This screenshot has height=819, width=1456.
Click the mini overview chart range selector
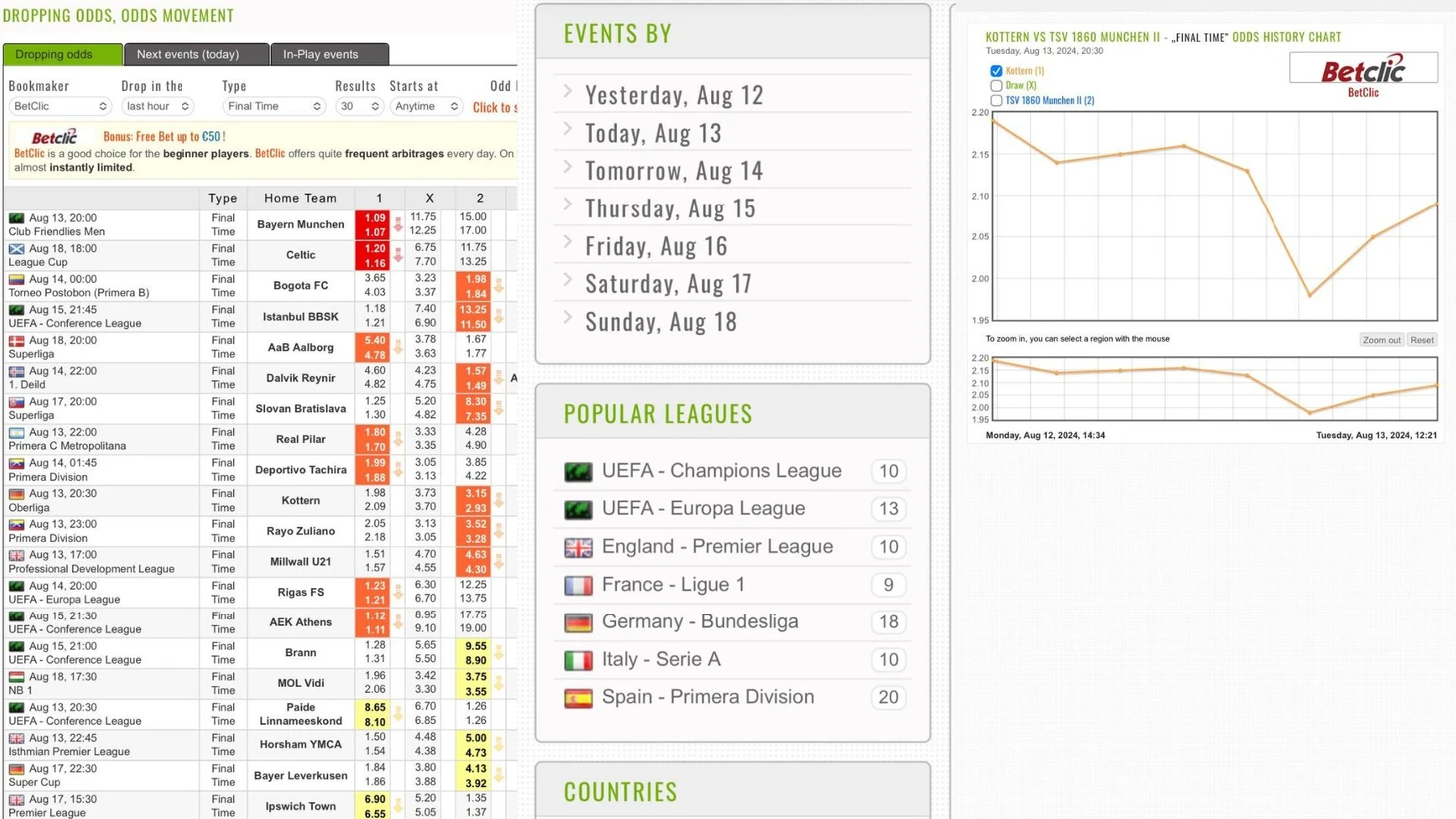pos(1216,389)
